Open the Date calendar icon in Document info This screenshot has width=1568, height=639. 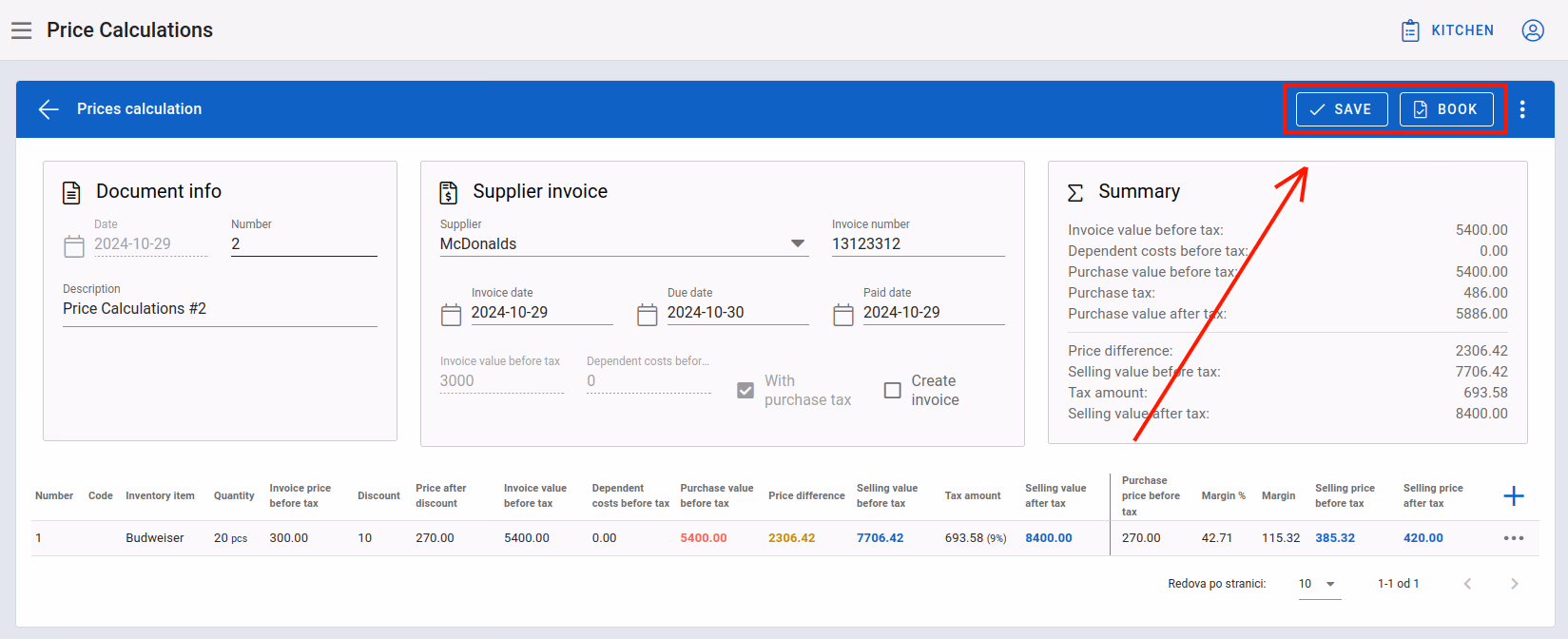point(74,246)
